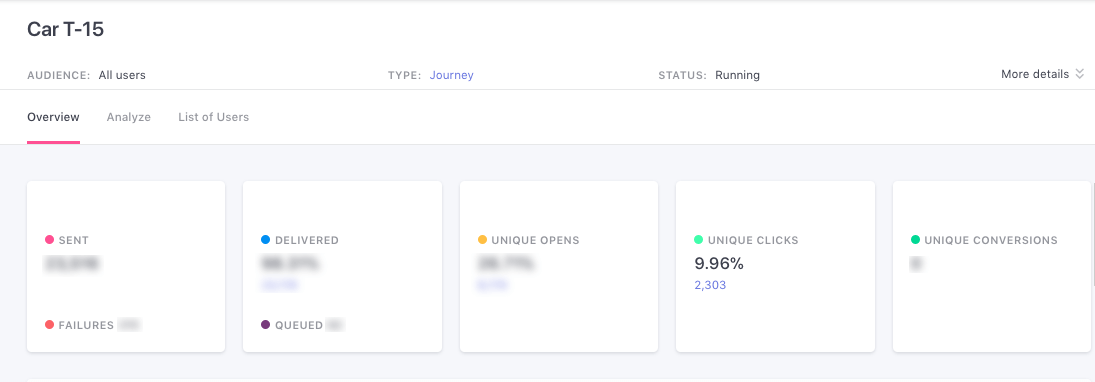
Task: Click the pink dot beside SENT
Action: pyautogui.click(x=50, y=240)
